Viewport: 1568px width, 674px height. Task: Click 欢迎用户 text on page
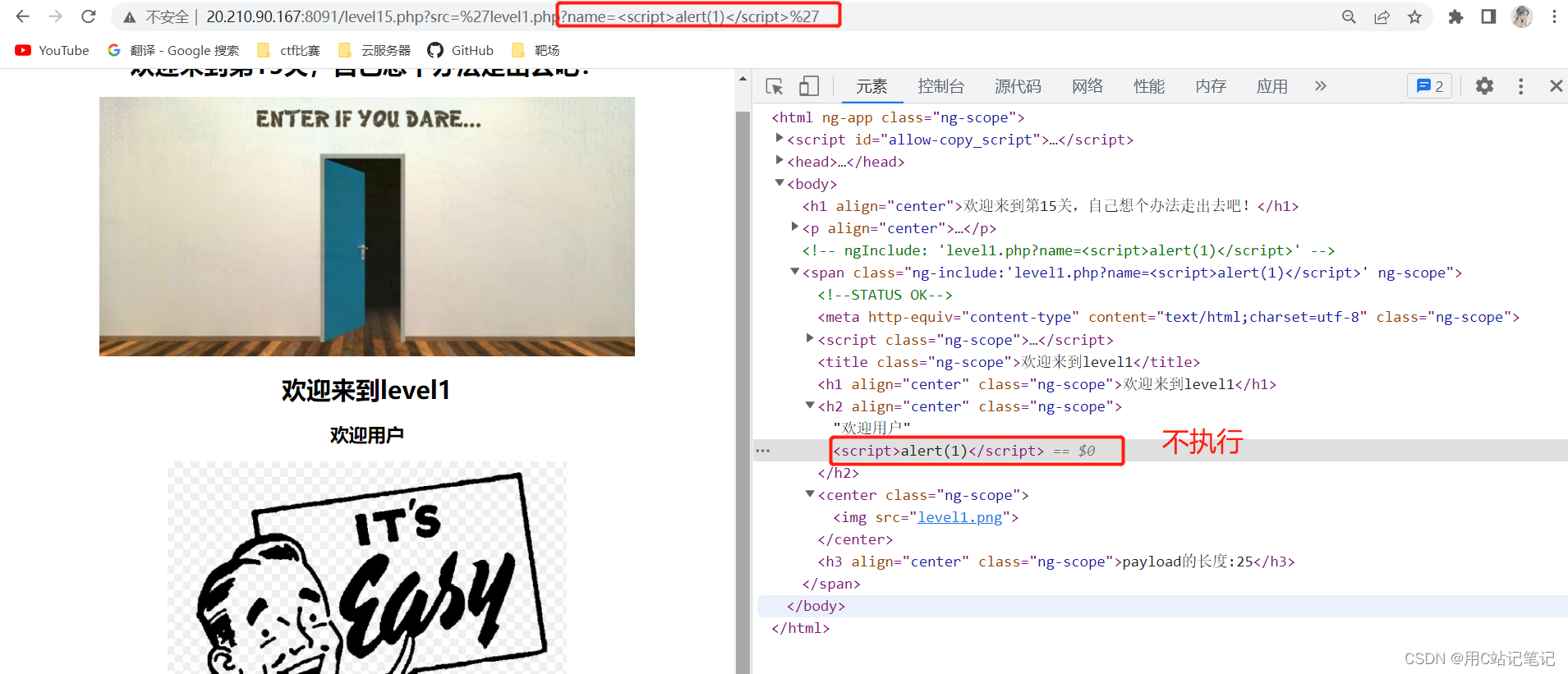coord(366,435)
